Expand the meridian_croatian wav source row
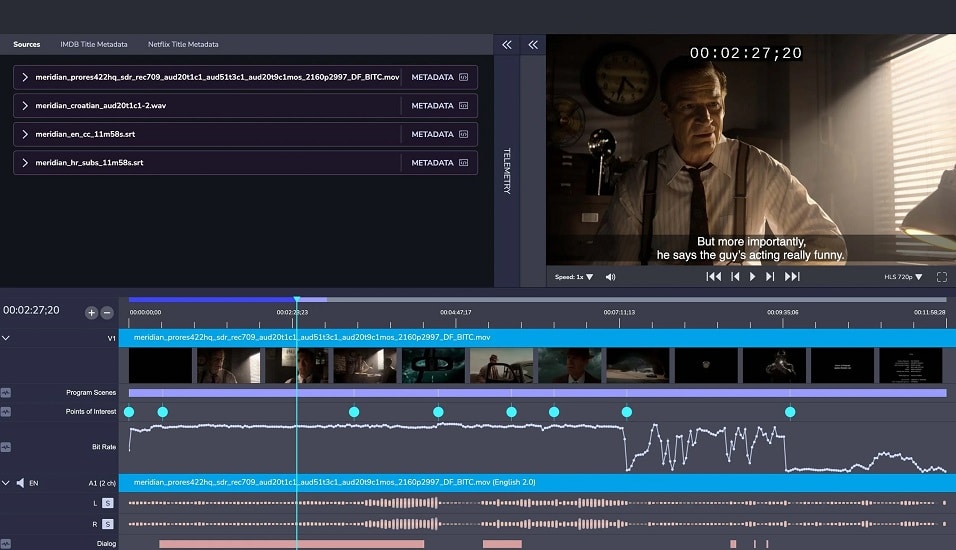956x550 pixels. coord(25,106)
